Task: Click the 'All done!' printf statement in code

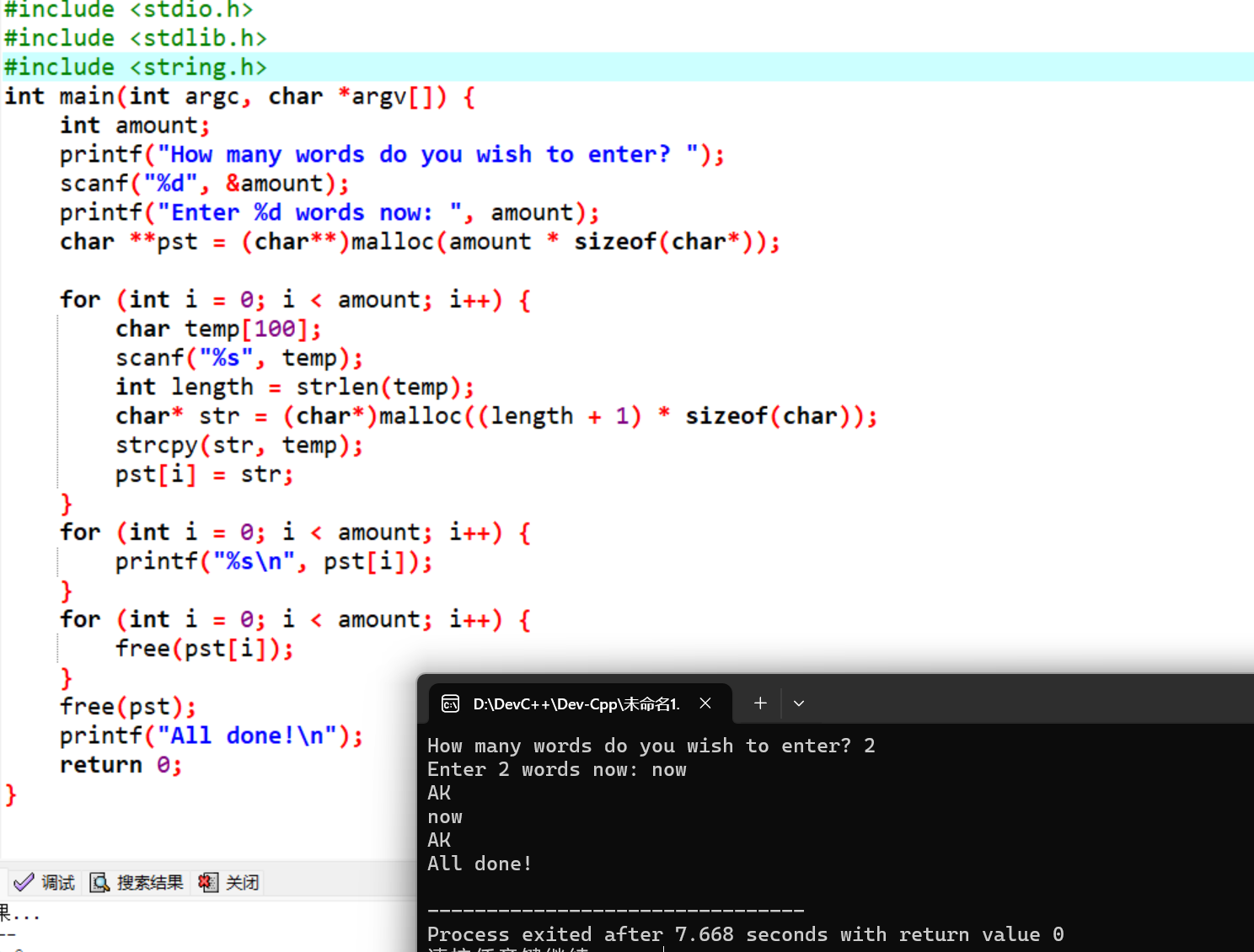Action: 212,735
